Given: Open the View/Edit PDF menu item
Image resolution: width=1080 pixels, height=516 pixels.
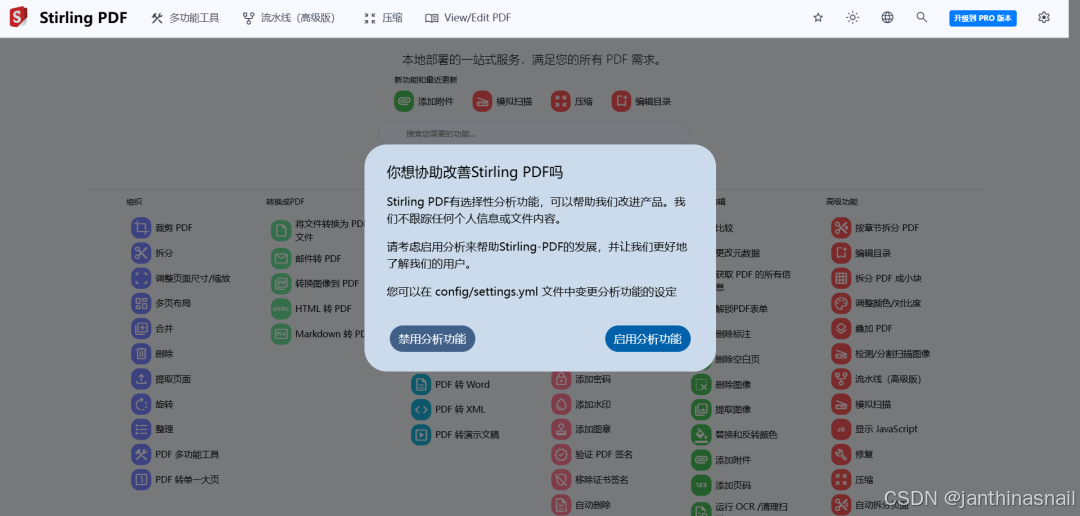Looking at the screenshot, I should pos(468,18).
